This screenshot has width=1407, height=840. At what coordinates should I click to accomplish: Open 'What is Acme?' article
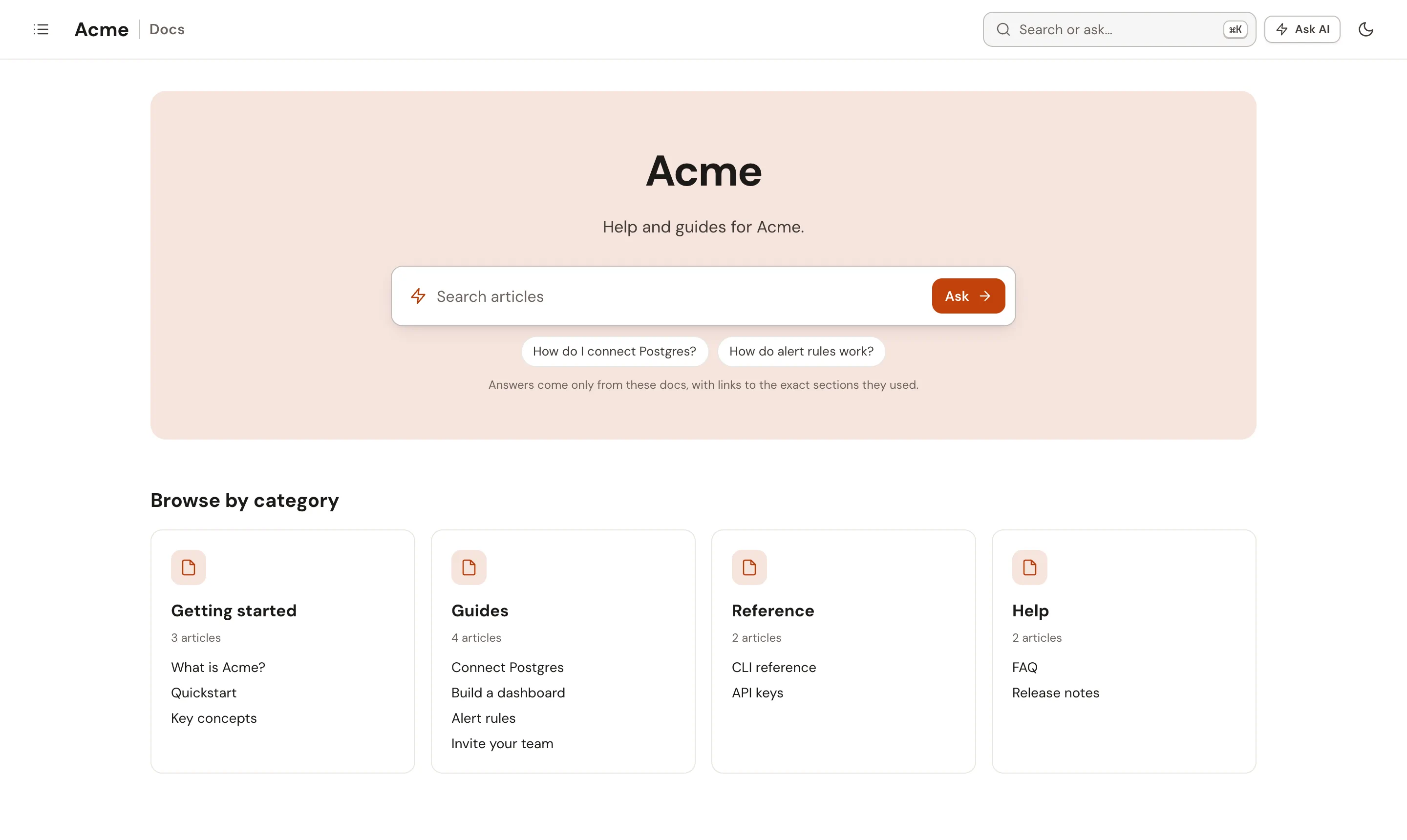tap(218, 667)
